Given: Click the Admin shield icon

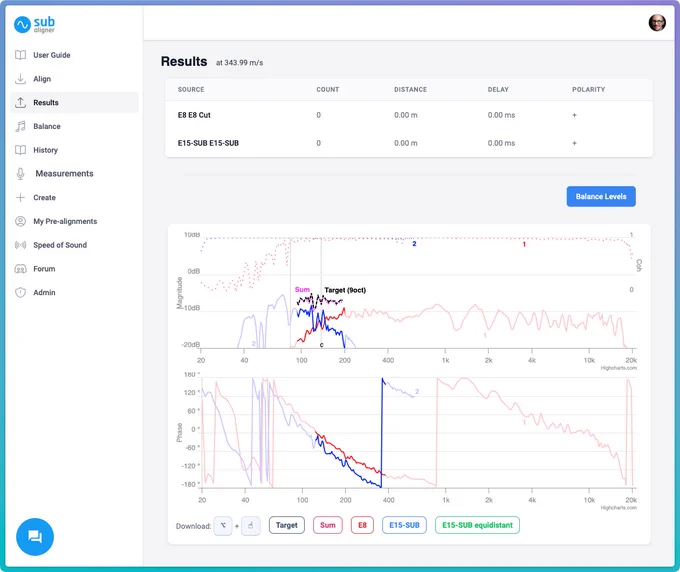Looking at the screenshot, I should [x=20, y=293].
